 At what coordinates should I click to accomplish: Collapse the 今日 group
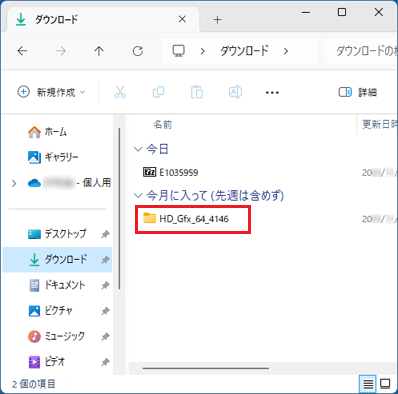point(138,149)
